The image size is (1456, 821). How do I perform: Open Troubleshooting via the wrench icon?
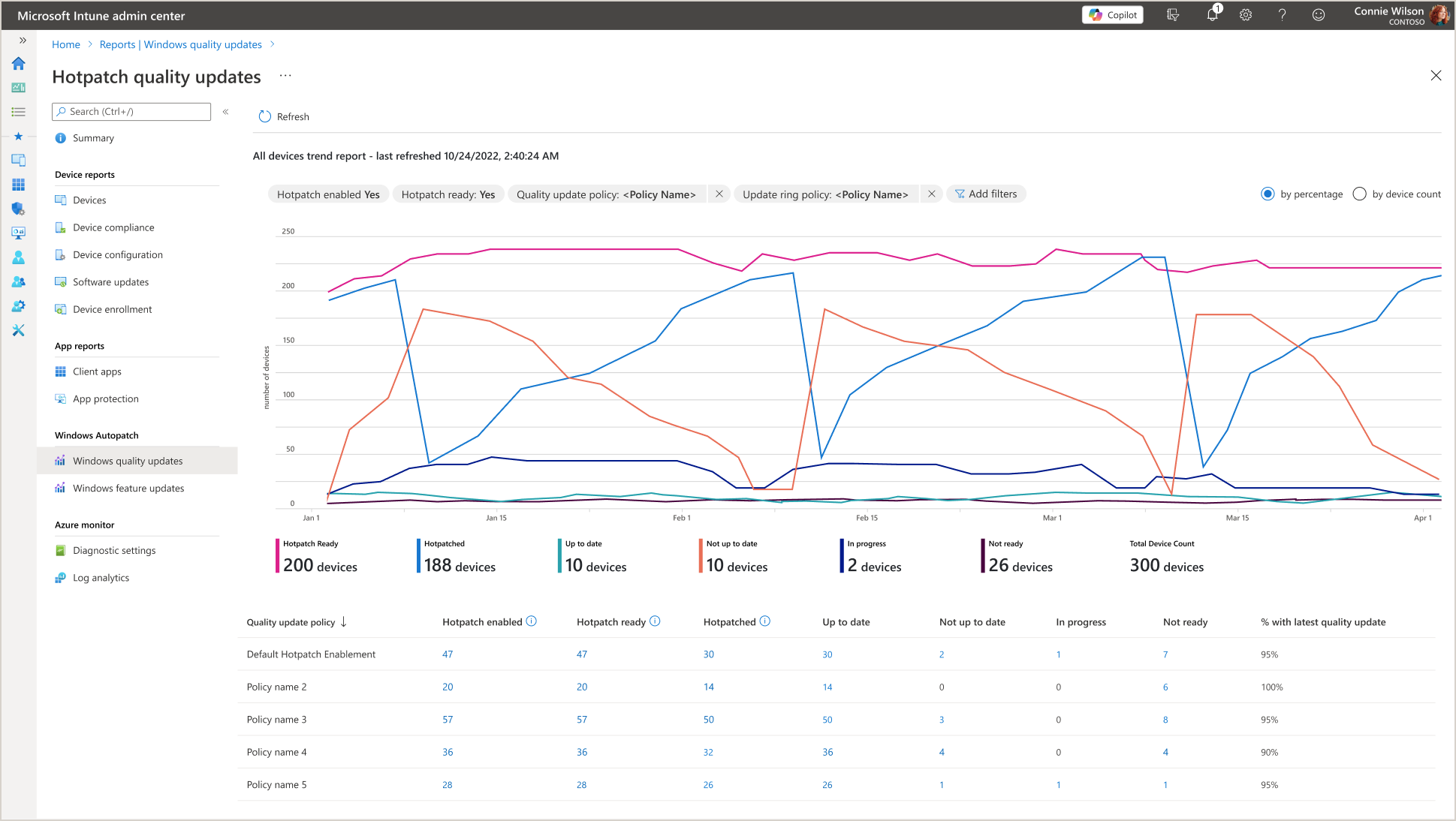point(18,330)
